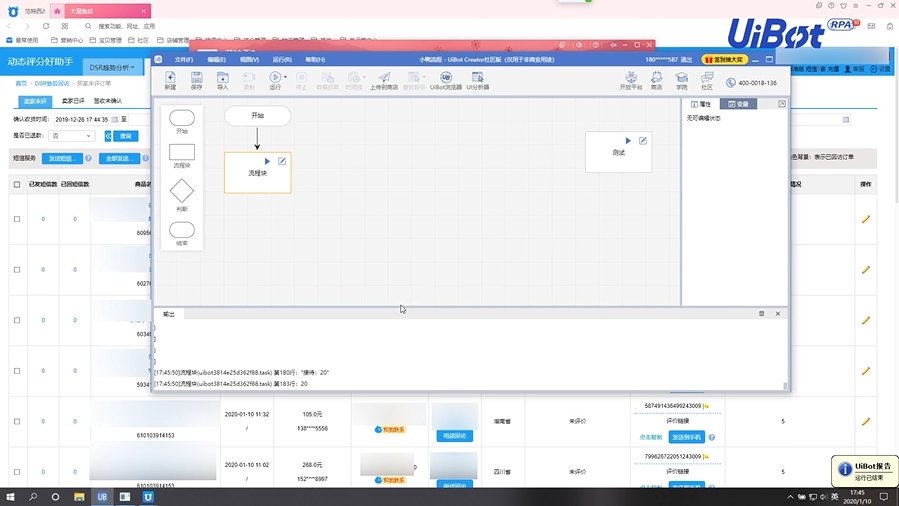Click the 退出 link beside the account number

click(686, 60)
